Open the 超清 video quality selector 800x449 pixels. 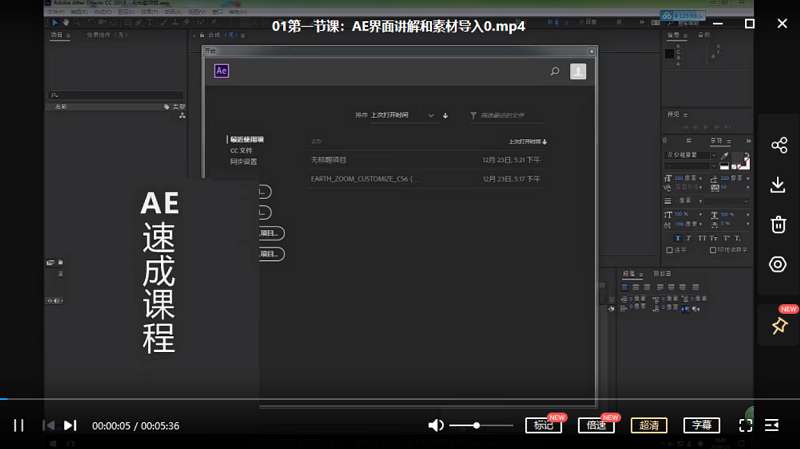click(649, 425)
